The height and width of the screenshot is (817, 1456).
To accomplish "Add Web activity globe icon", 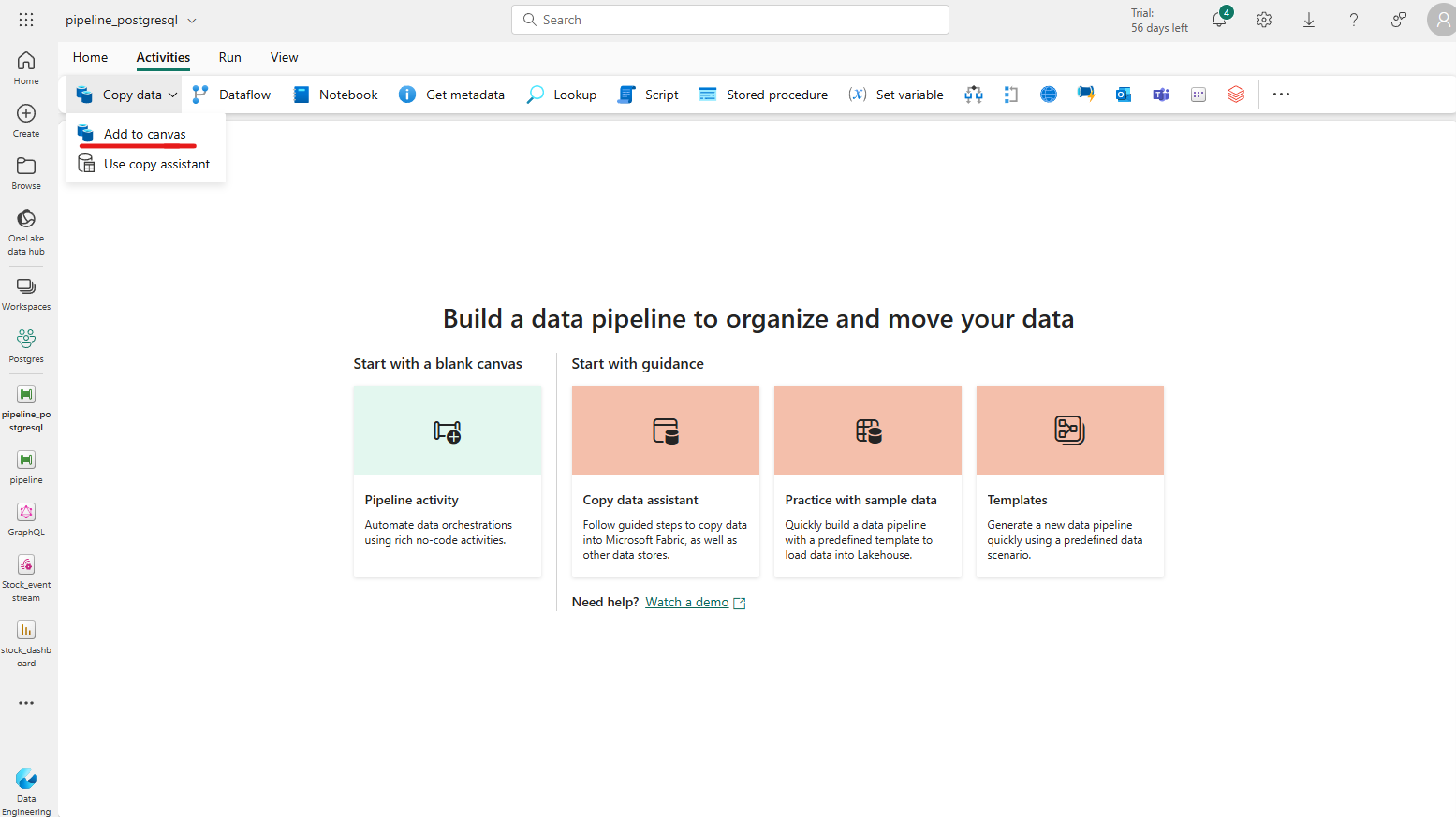I will pyautogui.click(x=1049, y=95).
